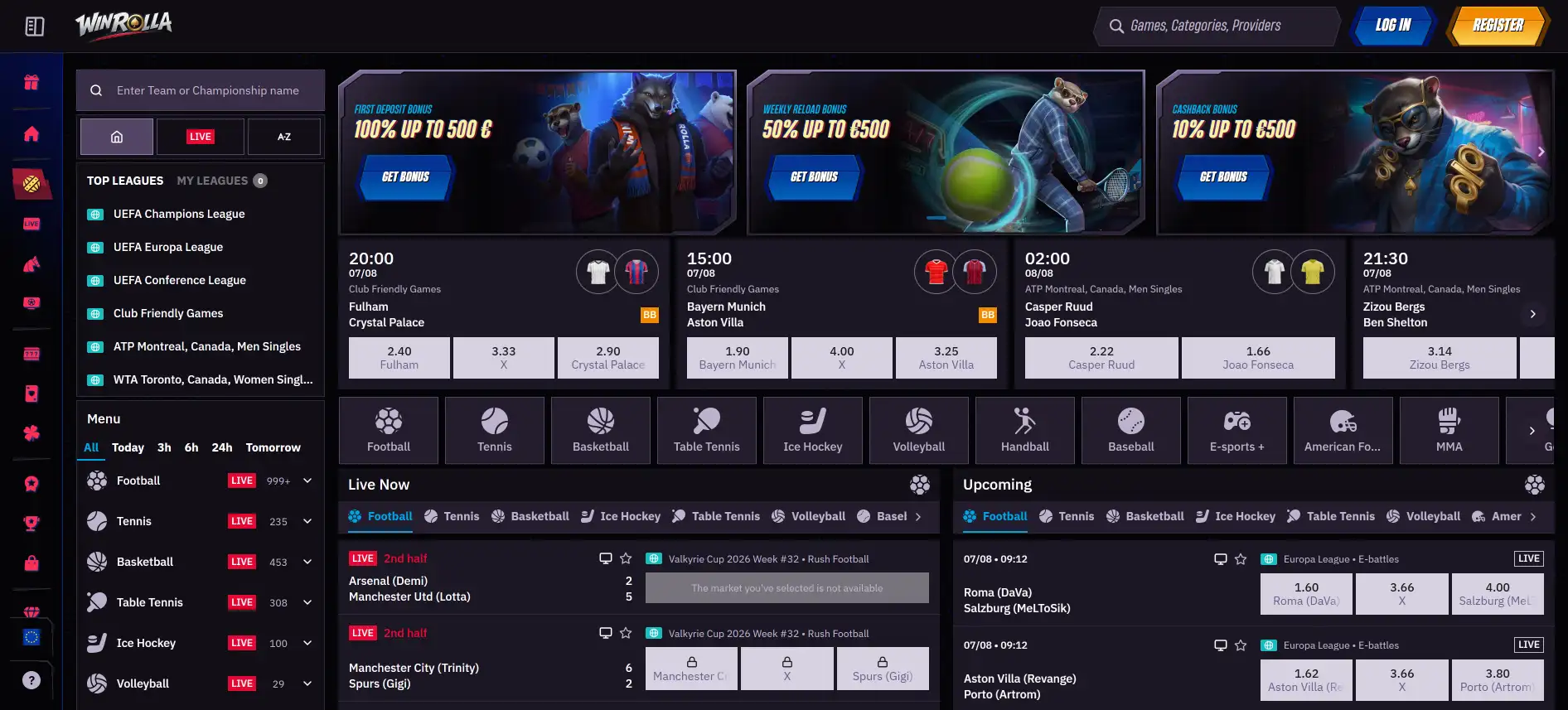Screen dimensions: 1568x710
Task: Open the monitor icon for Roma (DaVa) match
Action: coord(1221,559)
